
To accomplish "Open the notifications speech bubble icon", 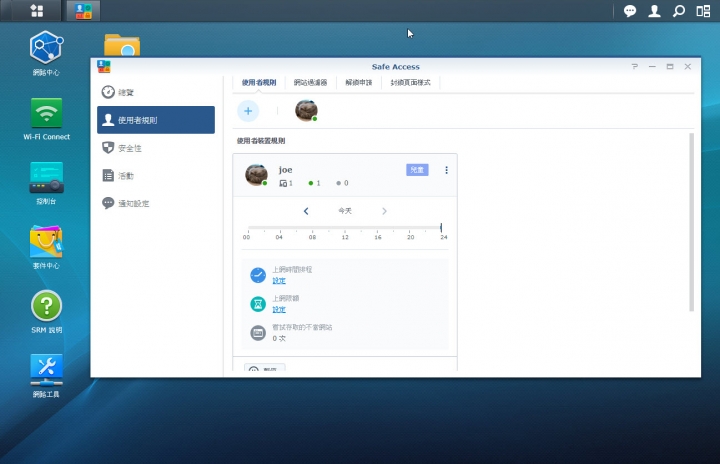I will pos(630,11).
